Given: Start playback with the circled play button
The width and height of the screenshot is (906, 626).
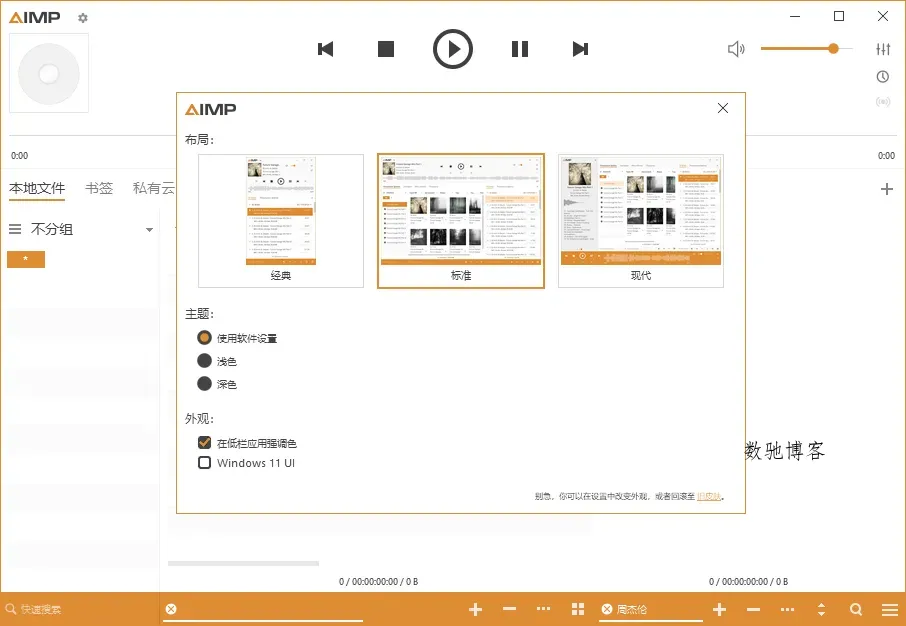Looking at the screenshot, I should point(453,49).
